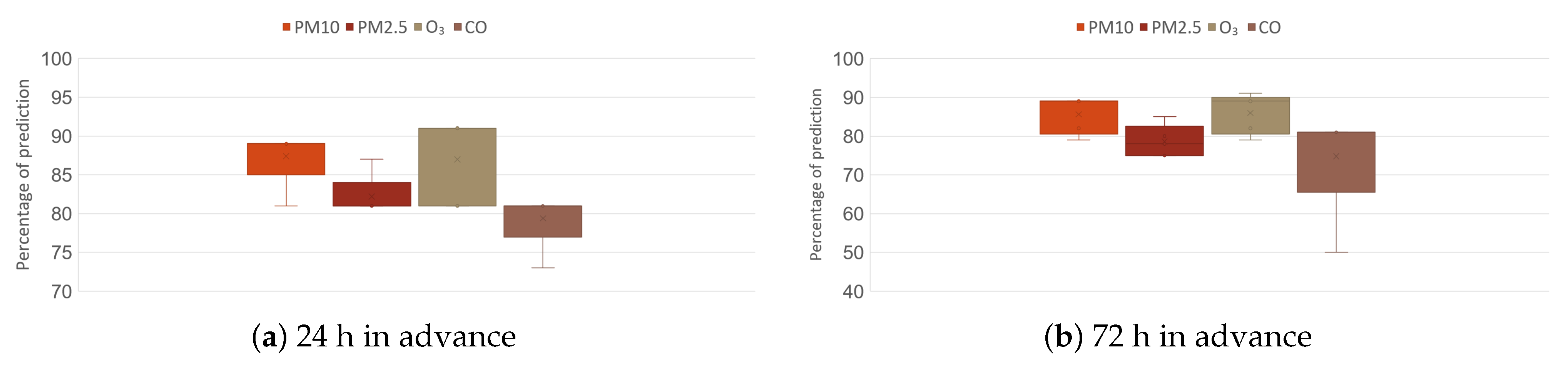Click the y-axis title of the 24 h chart
Viewport: 1568px width, 368px height.
23,174
